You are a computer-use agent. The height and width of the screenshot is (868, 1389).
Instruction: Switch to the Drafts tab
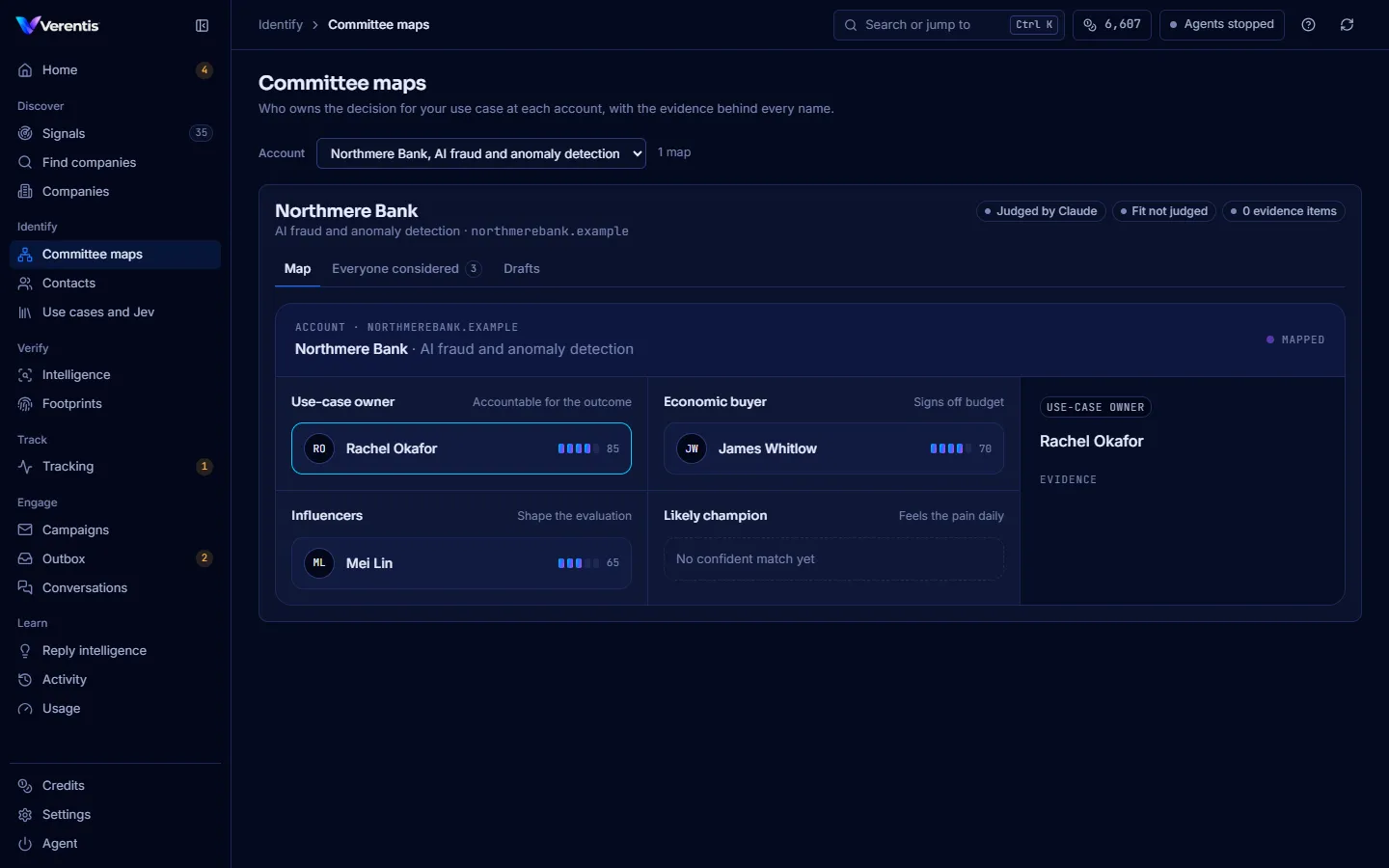point(522,269)
